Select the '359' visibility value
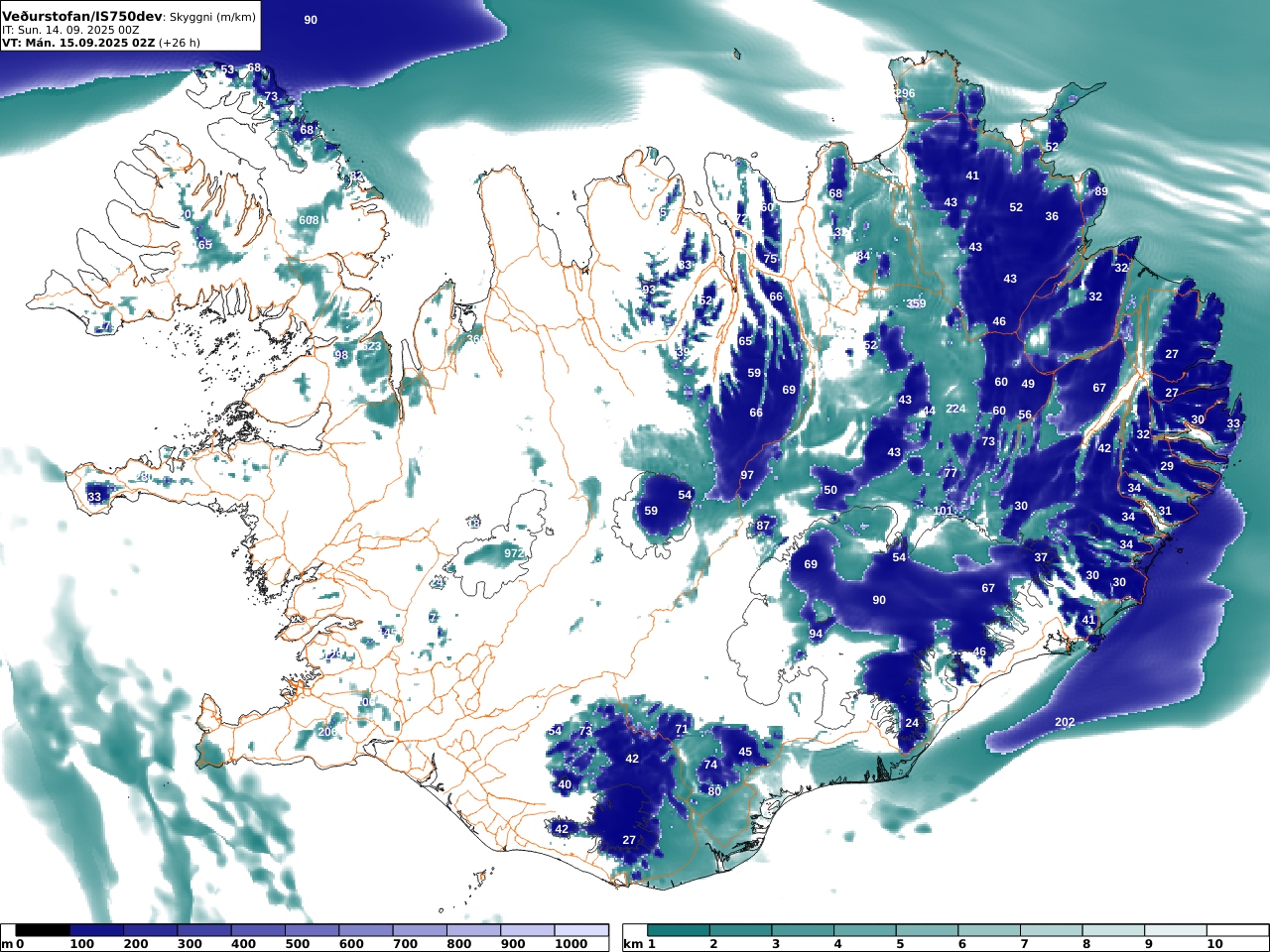 tap(916, 304)
